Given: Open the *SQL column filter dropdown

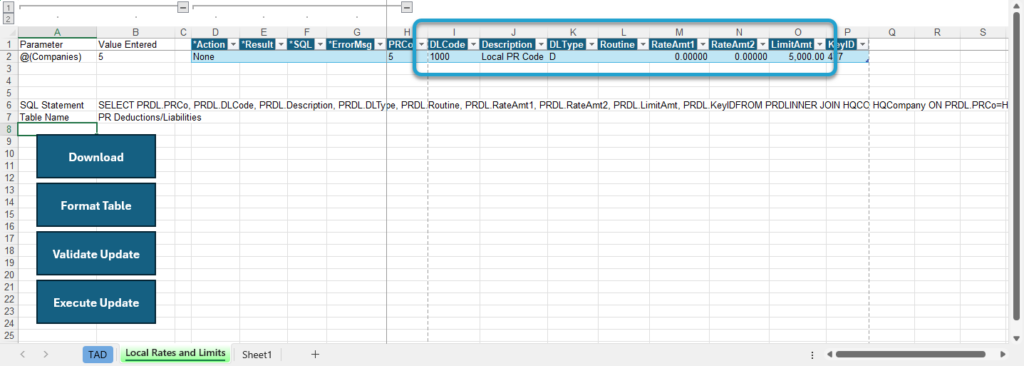Looking at the screenshot, I should click(320, 44).
